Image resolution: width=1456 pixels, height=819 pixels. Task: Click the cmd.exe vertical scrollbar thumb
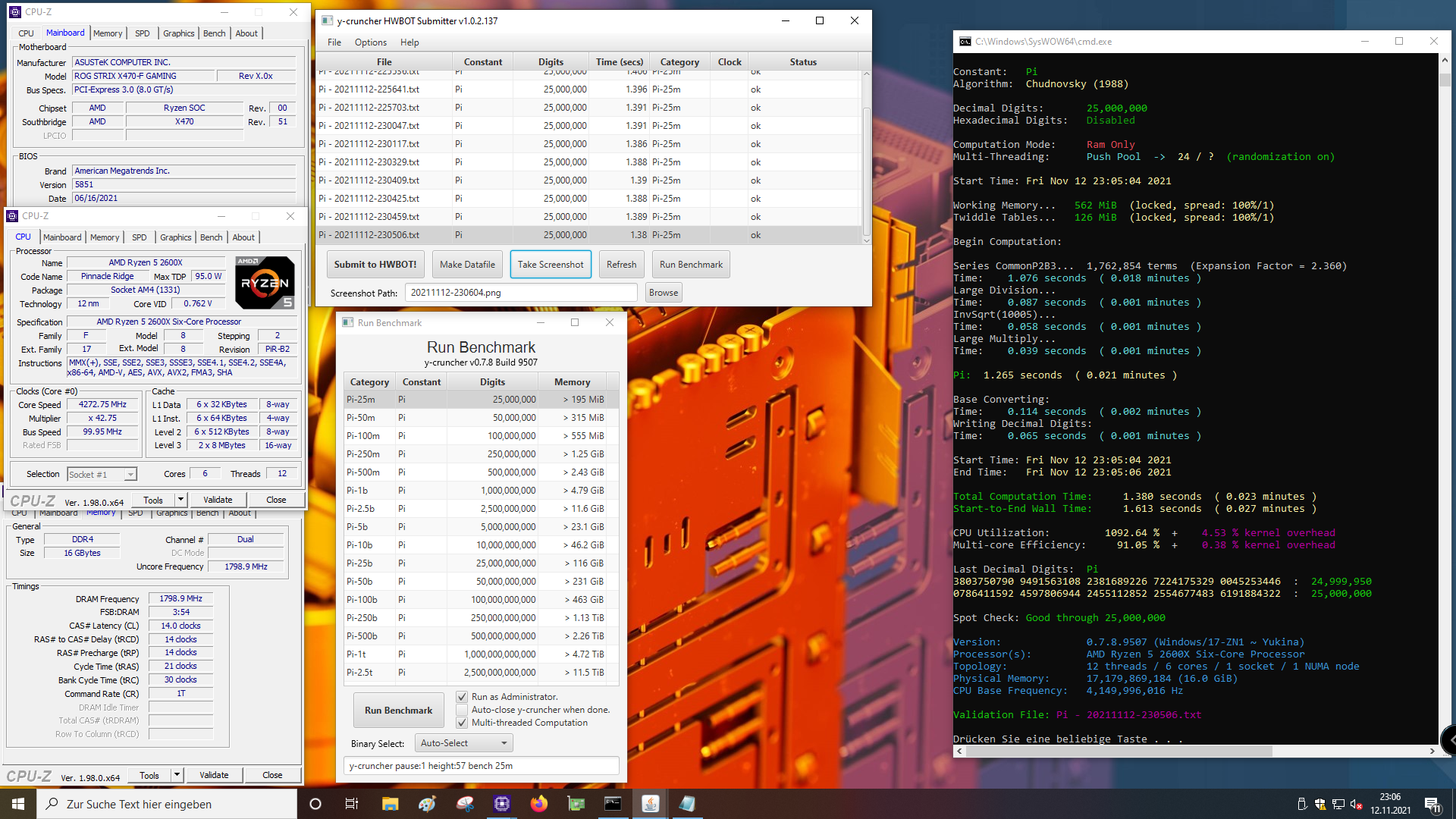1445,79
